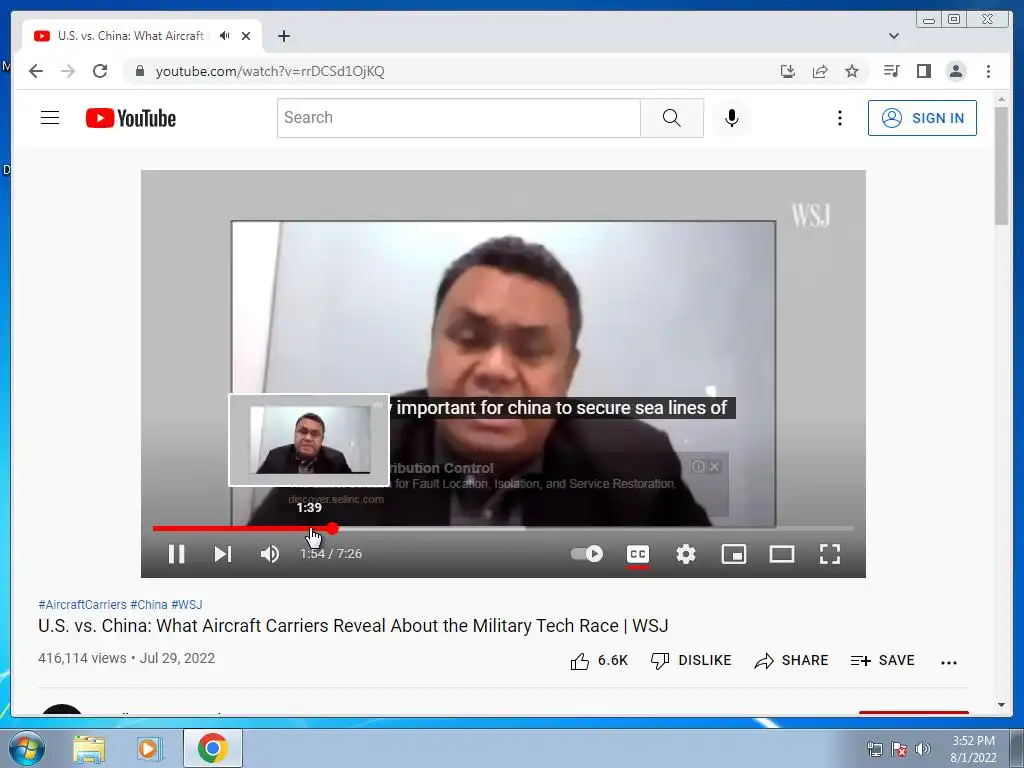The image size is (1024, 768).
Task: Click SAVE to playlist button
Action: pos(882,661)
